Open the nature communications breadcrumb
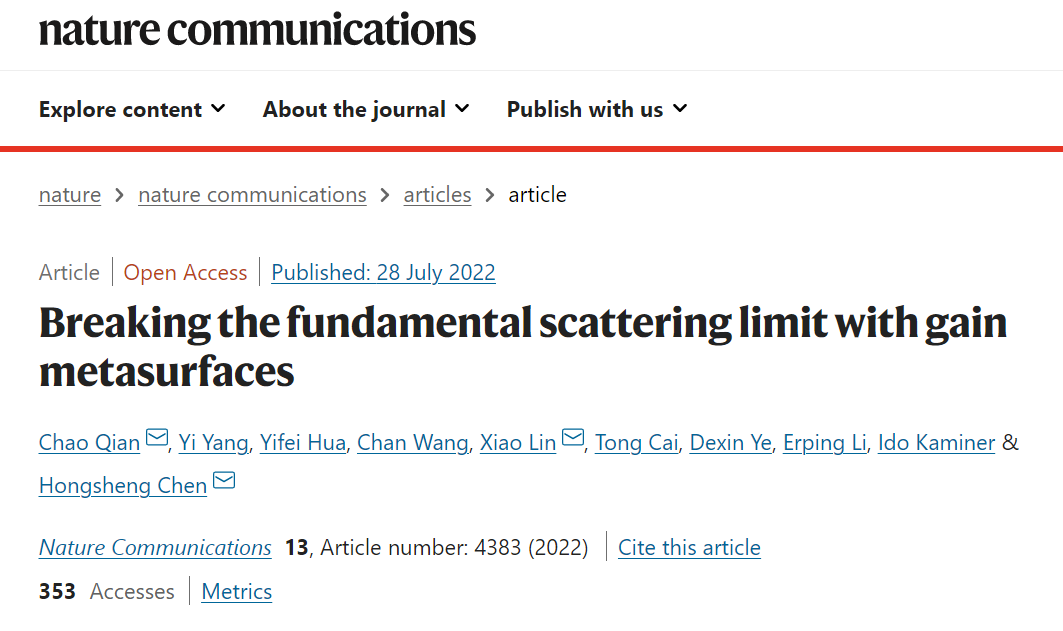Screen dimensions: 1063x631 pyautogui.click(x=252, y=195)
